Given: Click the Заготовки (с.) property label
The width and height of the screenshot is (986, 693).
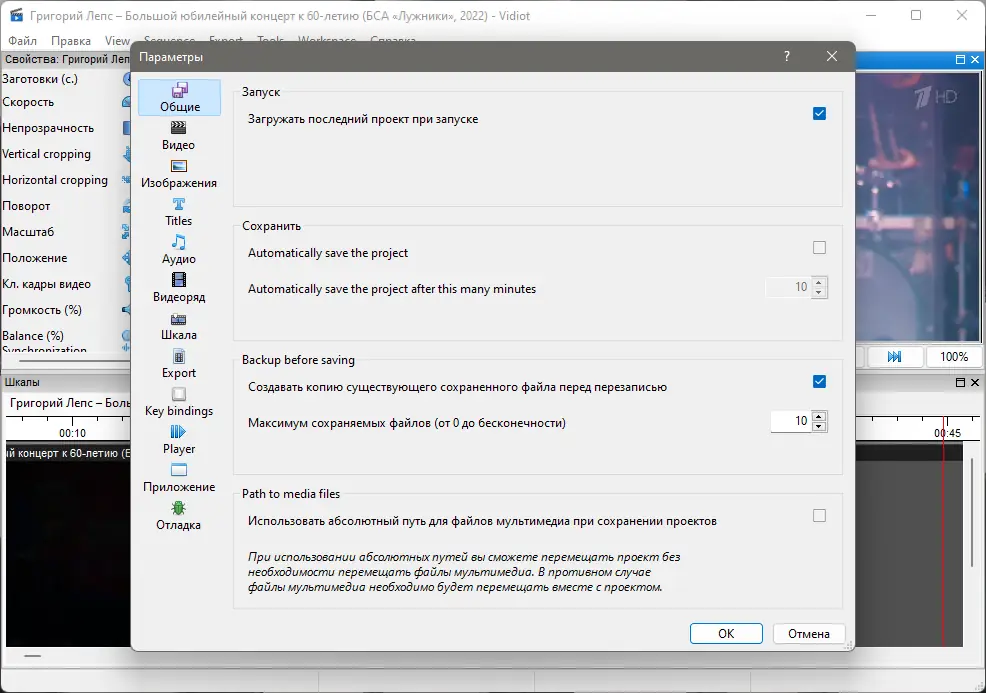Looking at the screenshot, I should coord(40,79).
